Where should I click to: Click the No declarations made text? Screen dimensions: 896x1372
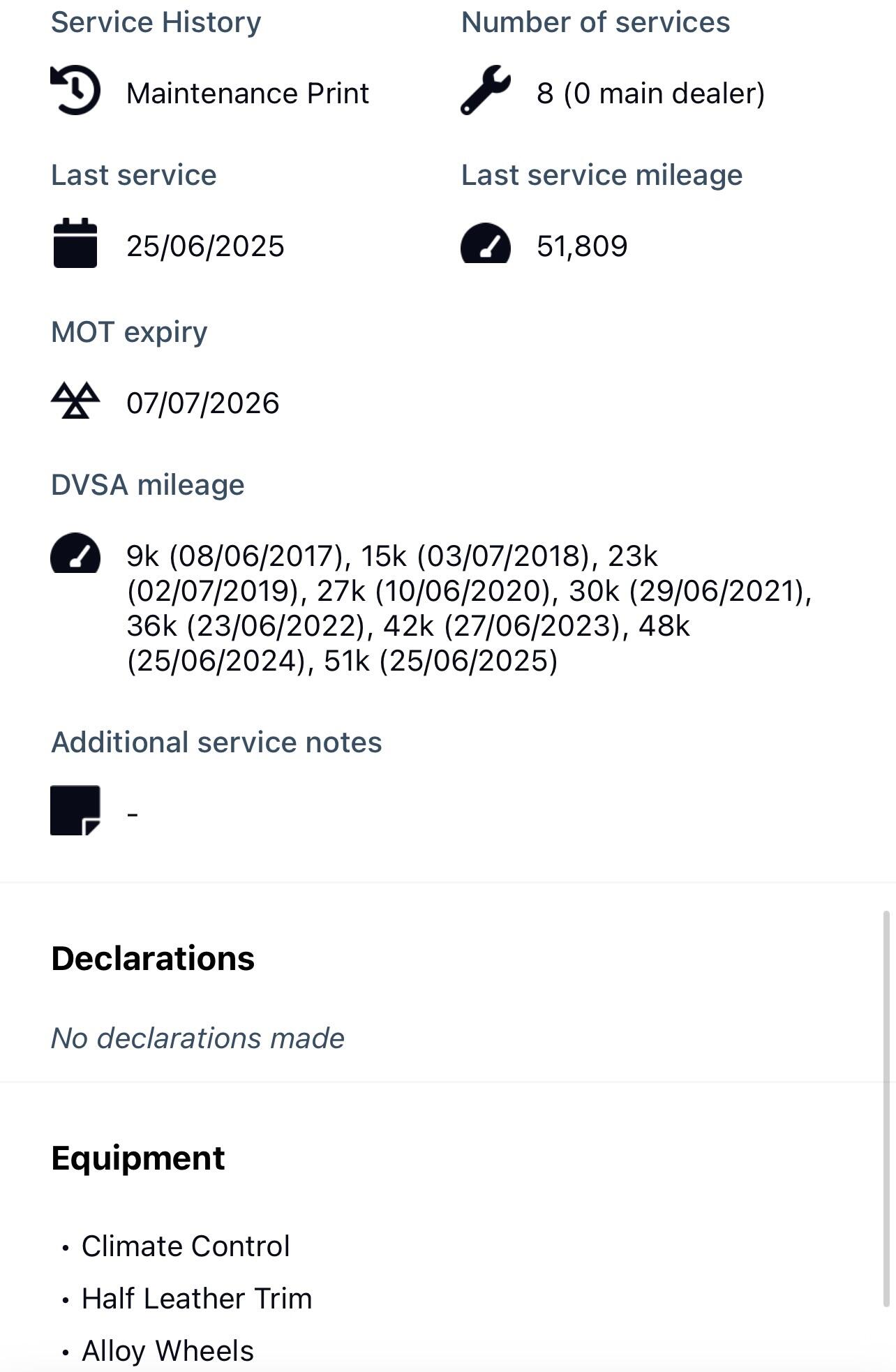(x=197, y=1038)
